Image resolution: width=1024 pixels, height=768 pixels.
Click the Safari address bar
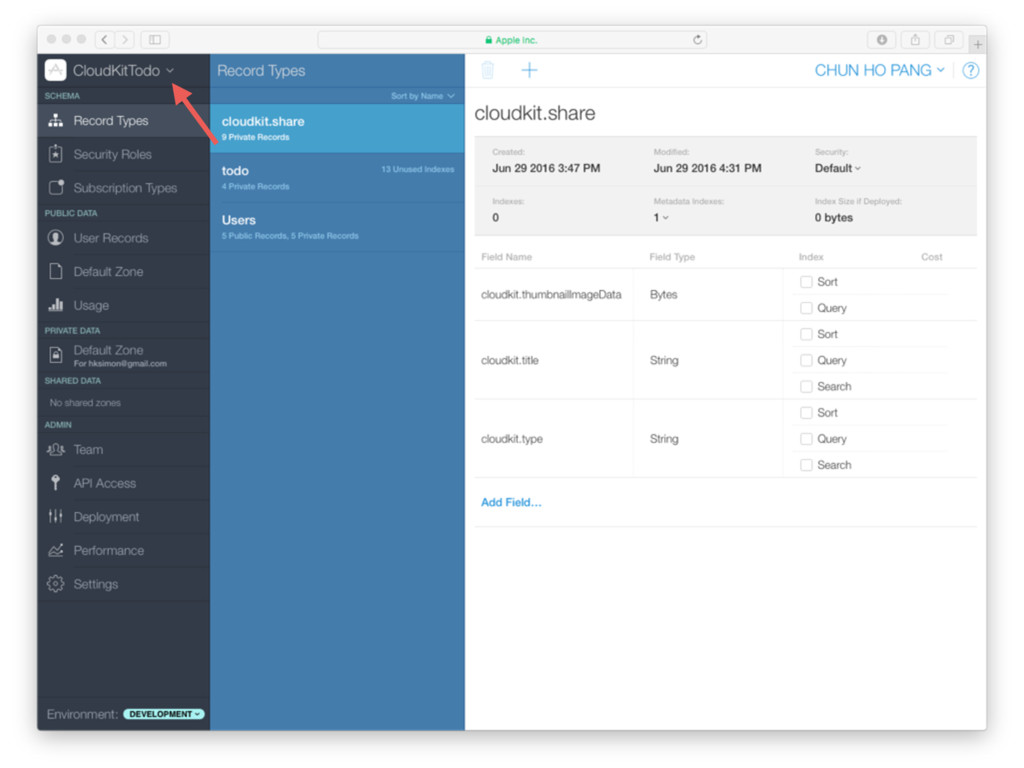point(512,40)
